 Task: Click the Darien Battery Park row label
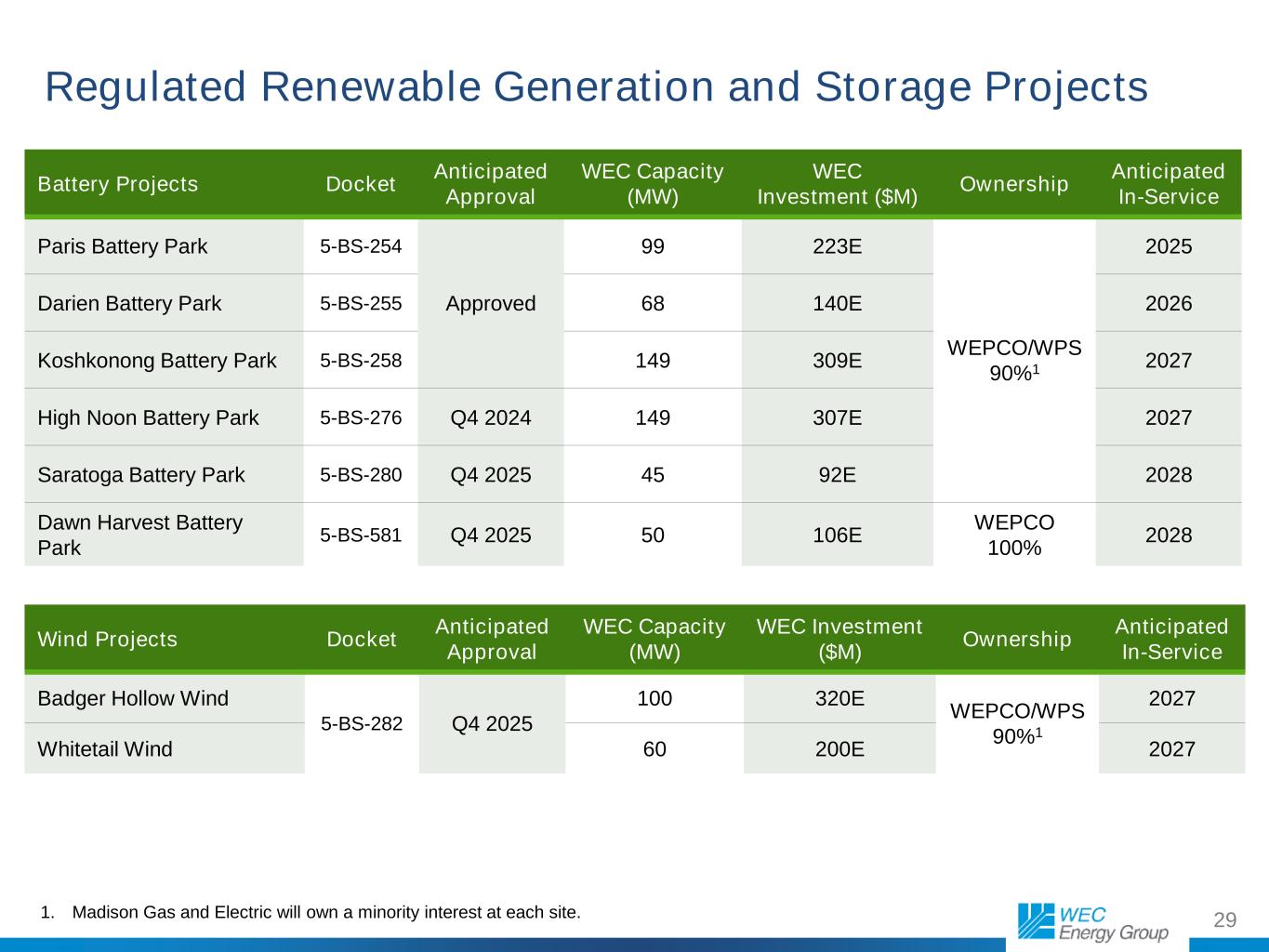(x=129, y=304)
